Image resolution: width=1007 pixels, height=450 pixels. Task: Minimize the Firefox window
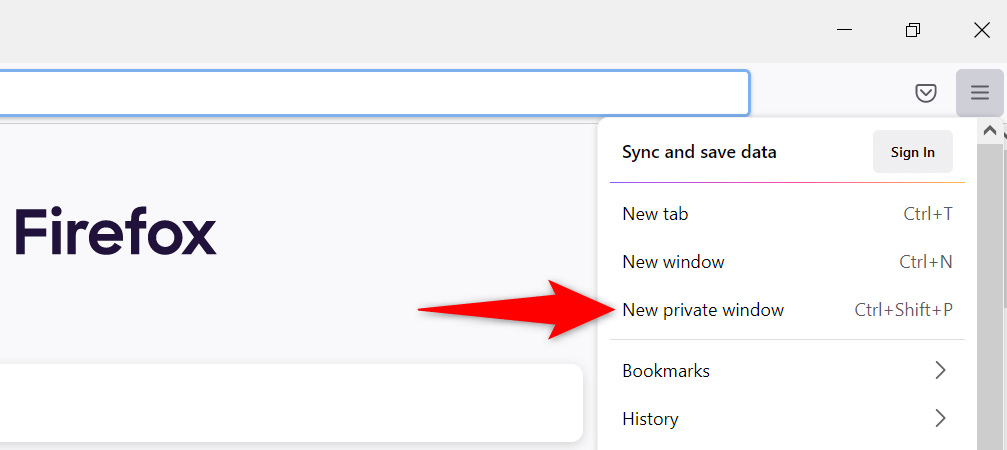(845, 30)
